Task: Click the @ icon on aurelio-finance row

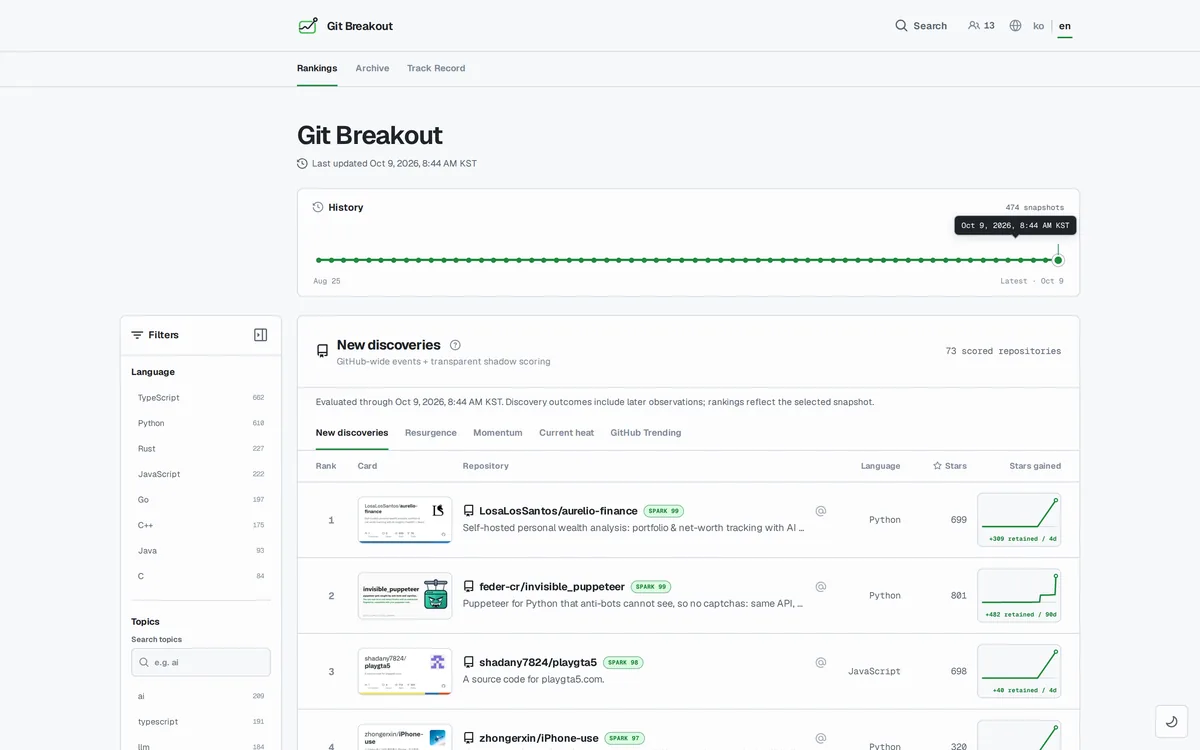Action: coord(821,511)
